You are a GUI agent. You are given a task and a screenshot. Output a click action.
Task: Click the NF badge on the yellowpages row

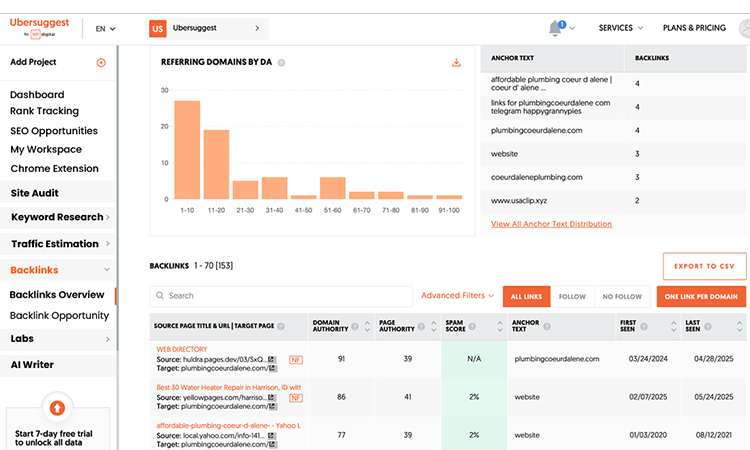296,398
